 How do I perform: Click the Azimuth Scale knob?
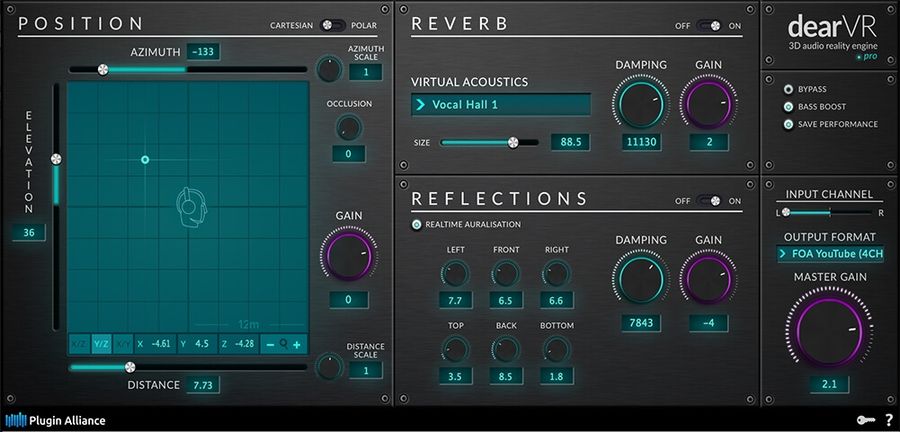(329, 69)
